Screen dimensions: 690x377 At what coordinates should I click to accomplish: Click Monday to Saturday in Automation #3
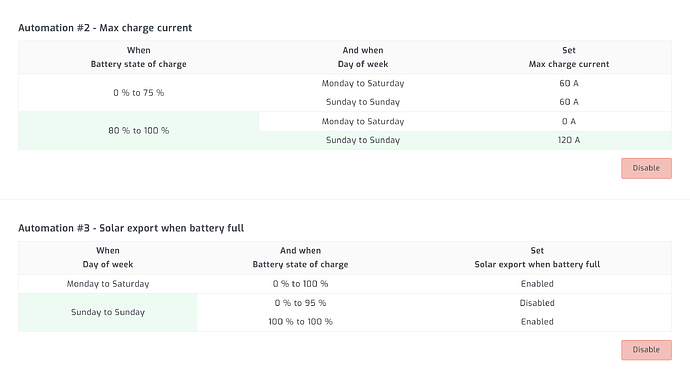(108, 284)
